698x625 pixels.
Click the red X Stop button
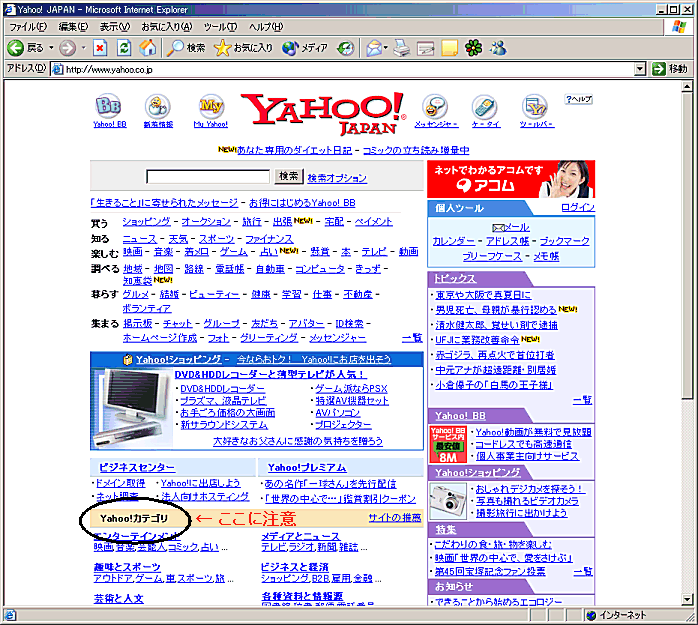[100, 48]
